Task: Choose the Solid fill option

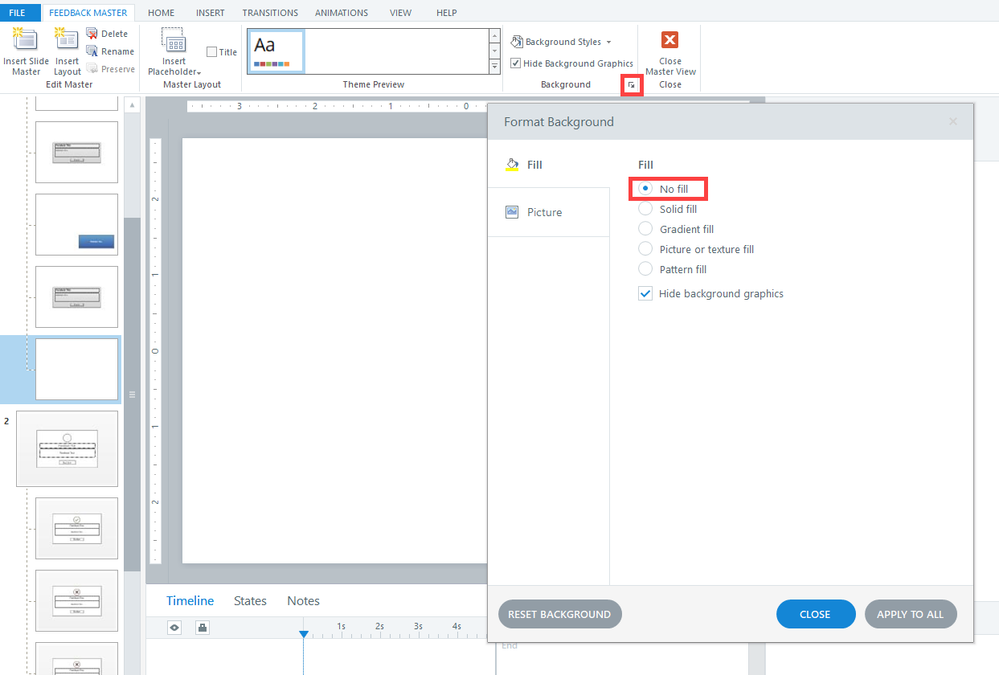Action: (645, 208)
